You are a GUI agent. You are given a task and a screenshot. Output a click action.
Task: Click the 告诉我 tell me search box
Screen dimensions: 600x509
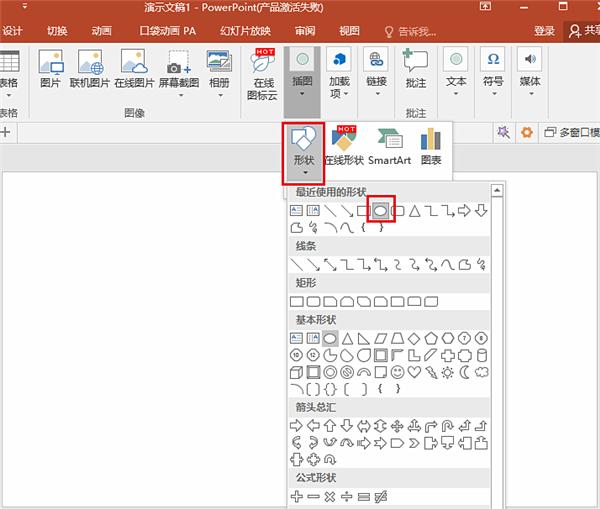(410, 31)
